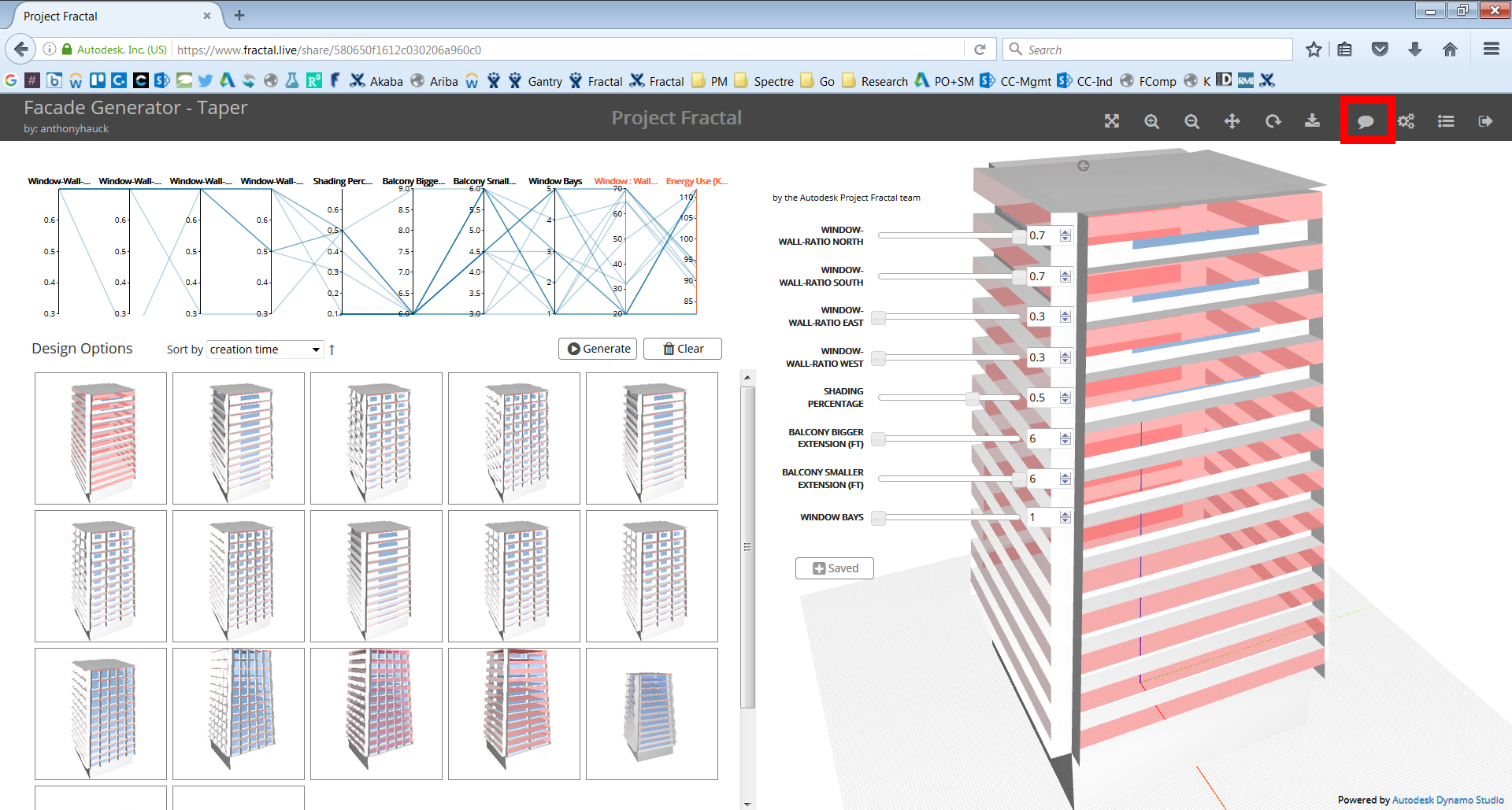Select the pan tool icon
The height and width of the screenshot is (810, 1512).
(1232, 121)
